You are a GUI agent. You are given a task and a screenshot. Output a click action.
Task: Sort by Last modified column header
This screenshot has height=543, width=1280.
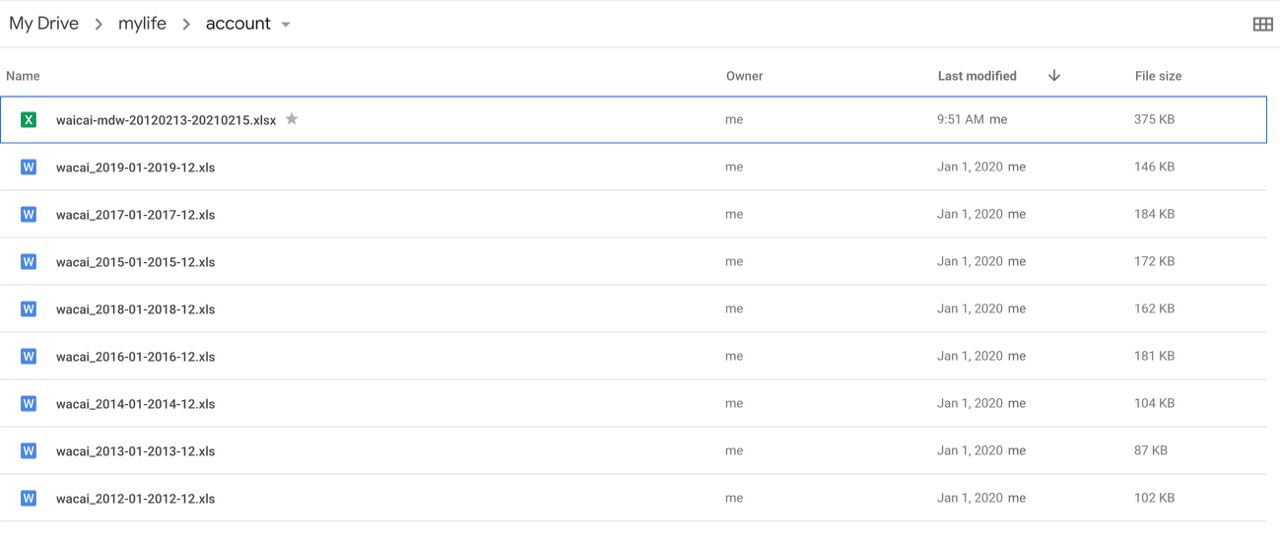coord(977,76)
